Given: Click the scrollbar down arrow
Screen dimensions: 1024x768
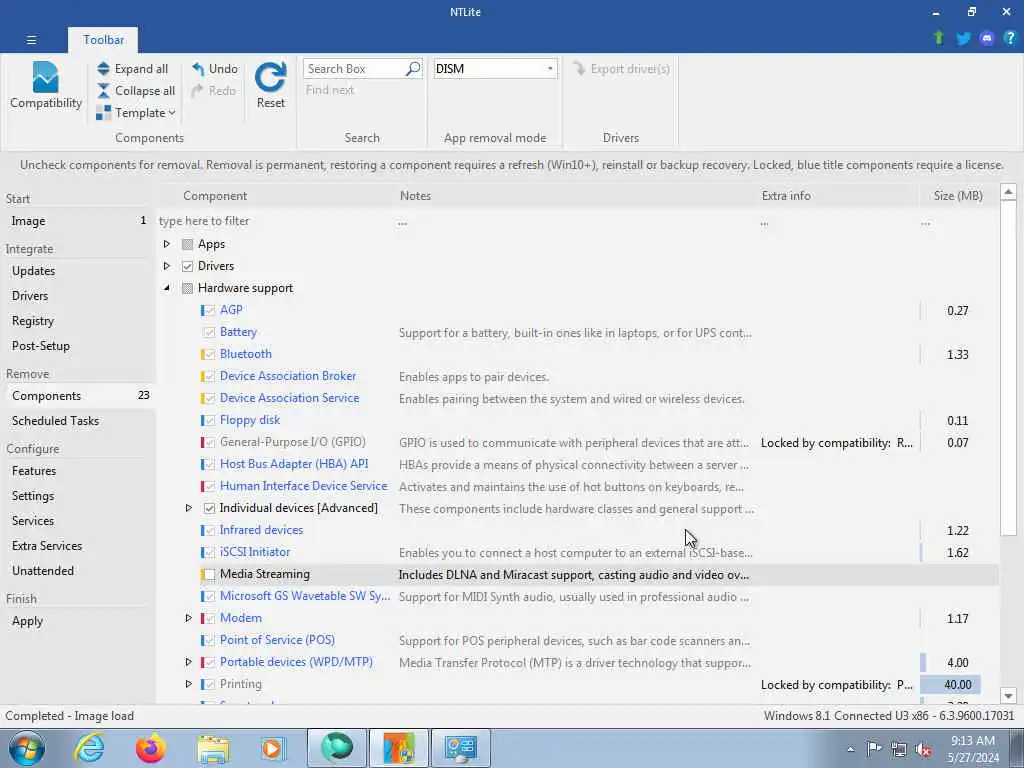Looking at the screenshot, I should tap(1008, 696).
